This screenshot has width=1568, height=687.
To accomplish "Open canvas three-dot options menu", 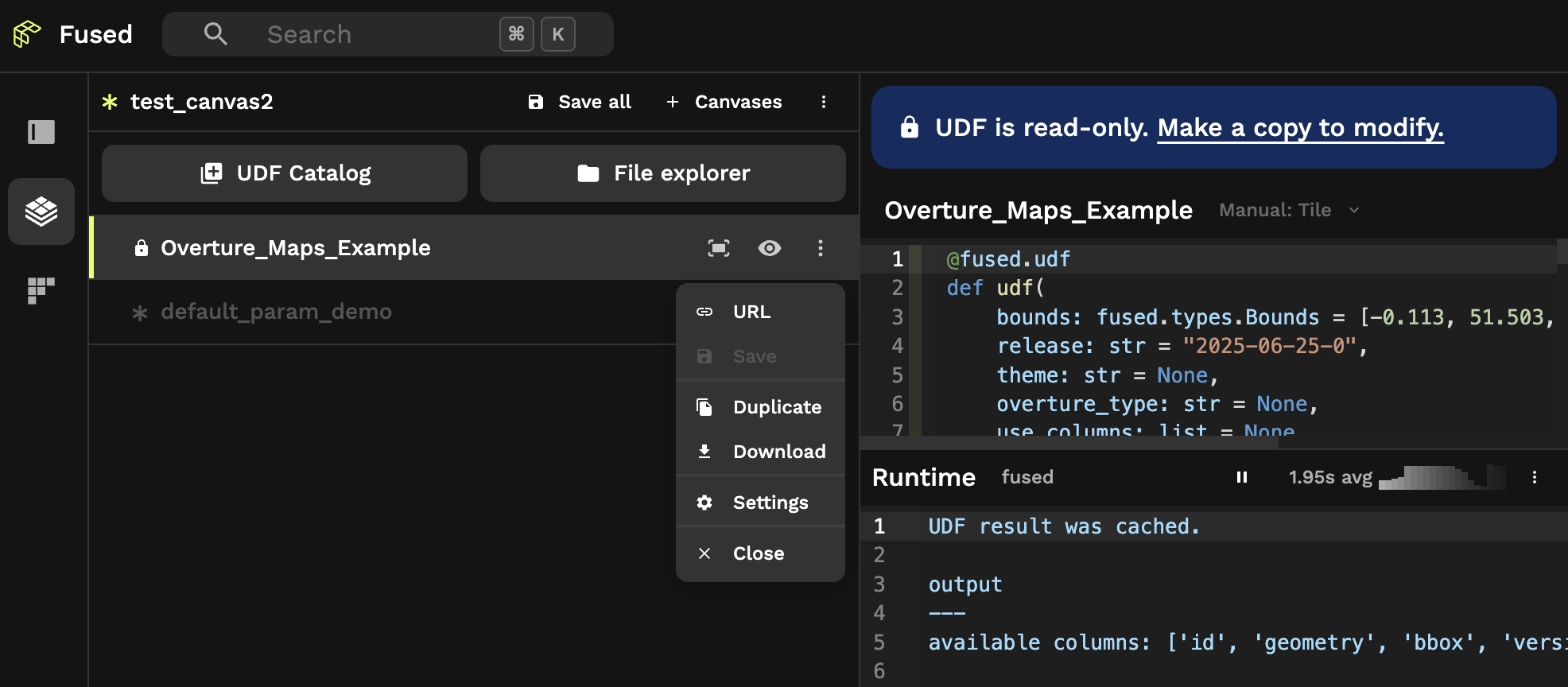I will pyautogui.click(x=823, y=102).
